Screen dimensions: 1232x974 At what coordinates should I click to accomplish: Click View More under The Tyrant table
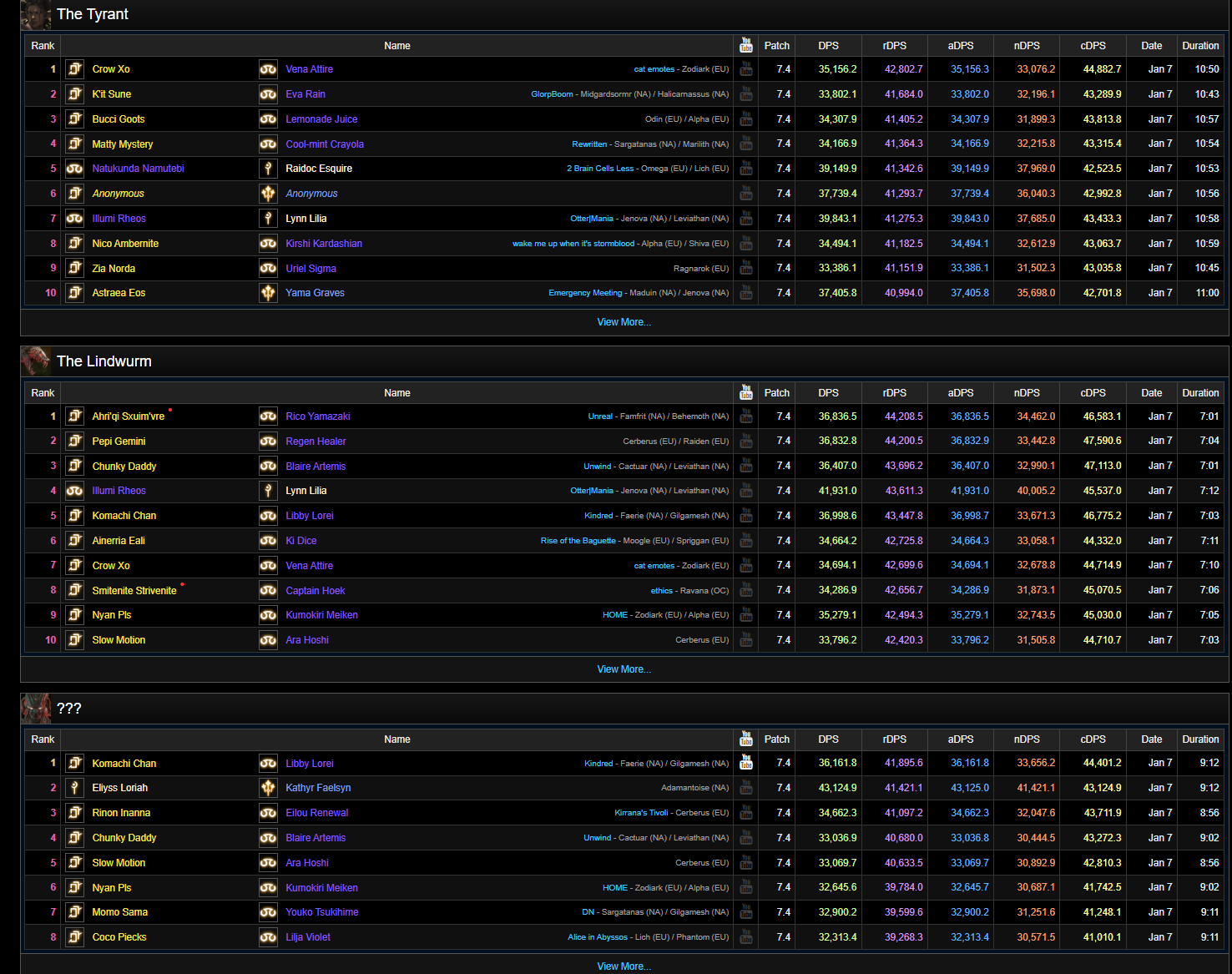click(624, 322)
